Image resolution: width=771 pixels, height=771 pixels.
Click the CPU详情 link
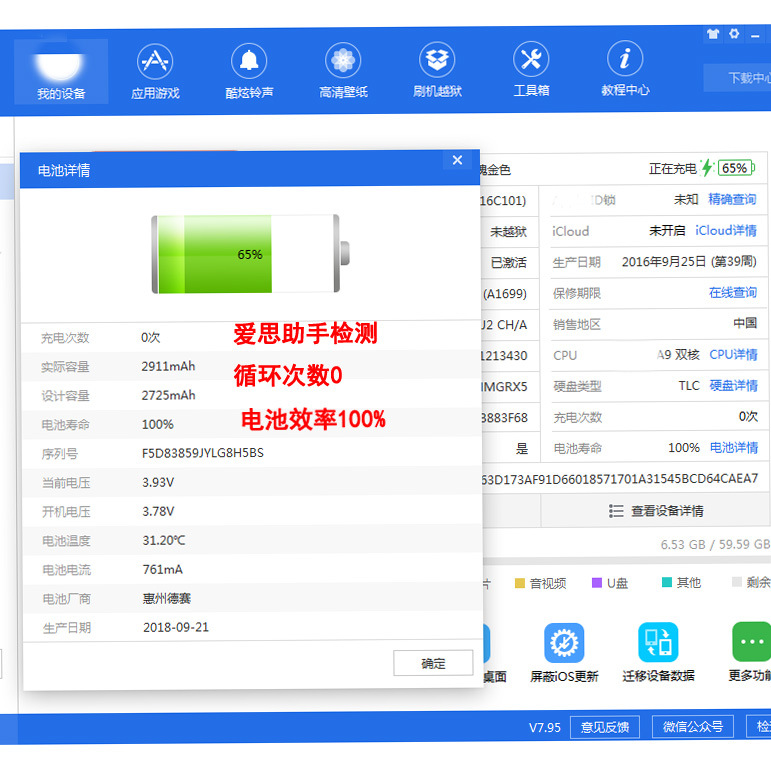pyautogui.click(x=733, y=355)
